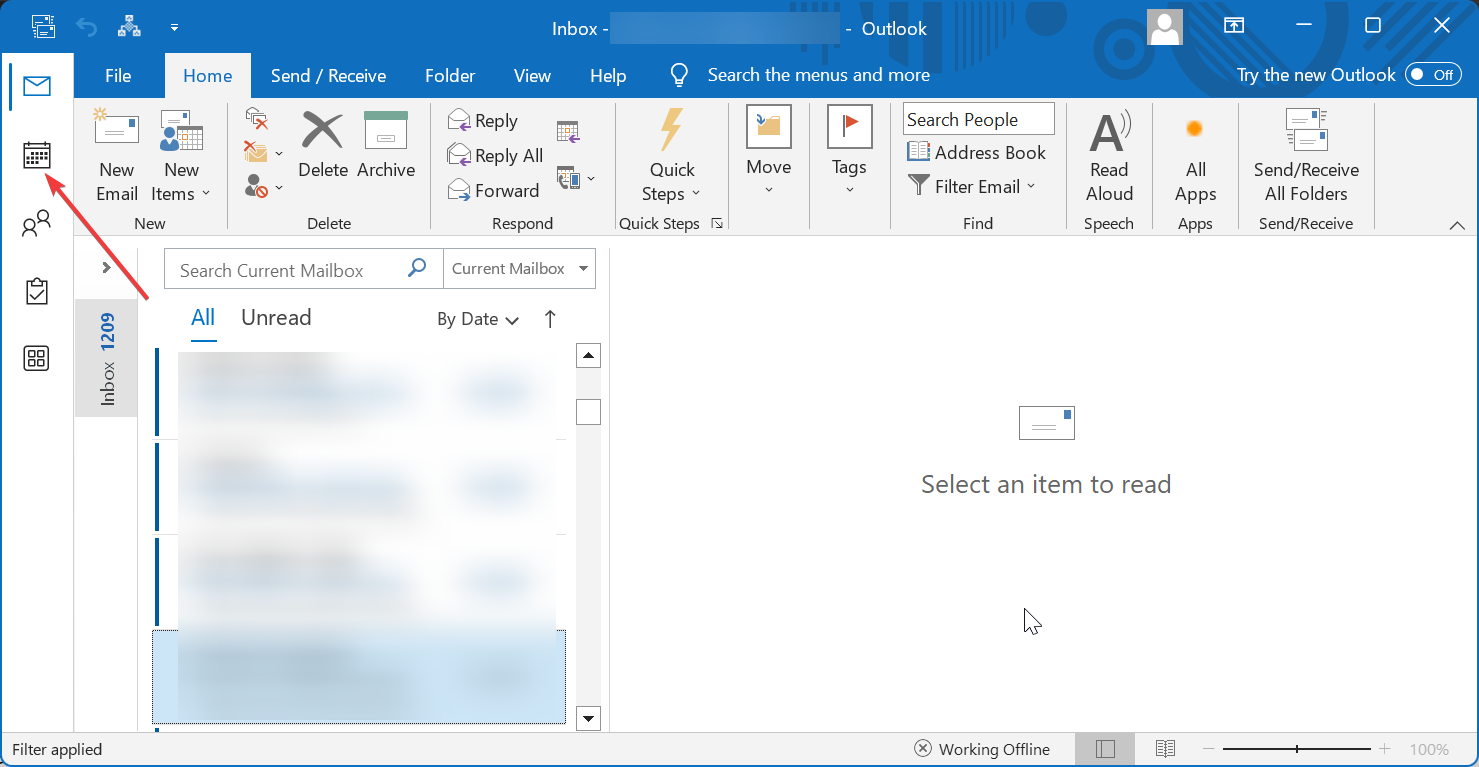Image resolution: width=1479 pixels, height=767 pixels.
Task: Open the Calendar view in the navigation bar
Action: 37,155
